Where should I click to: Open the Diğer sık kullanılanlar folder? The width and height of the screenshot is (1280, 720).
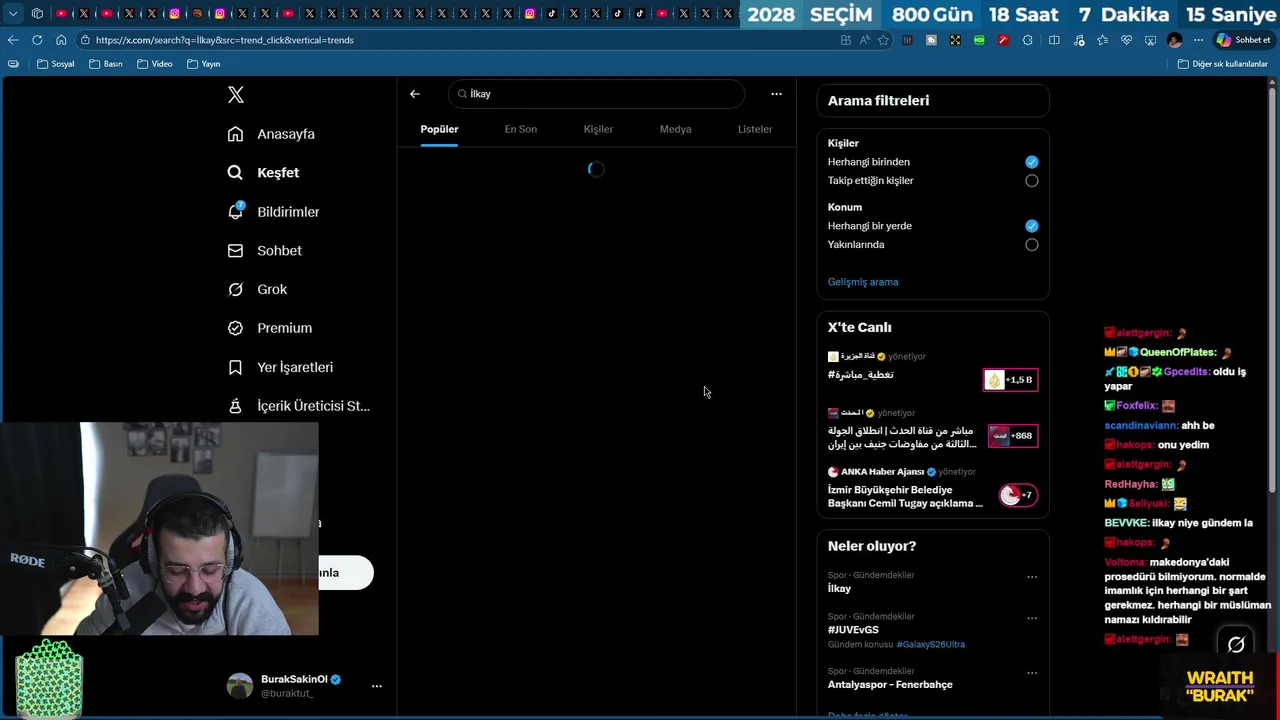point(1222,64)
